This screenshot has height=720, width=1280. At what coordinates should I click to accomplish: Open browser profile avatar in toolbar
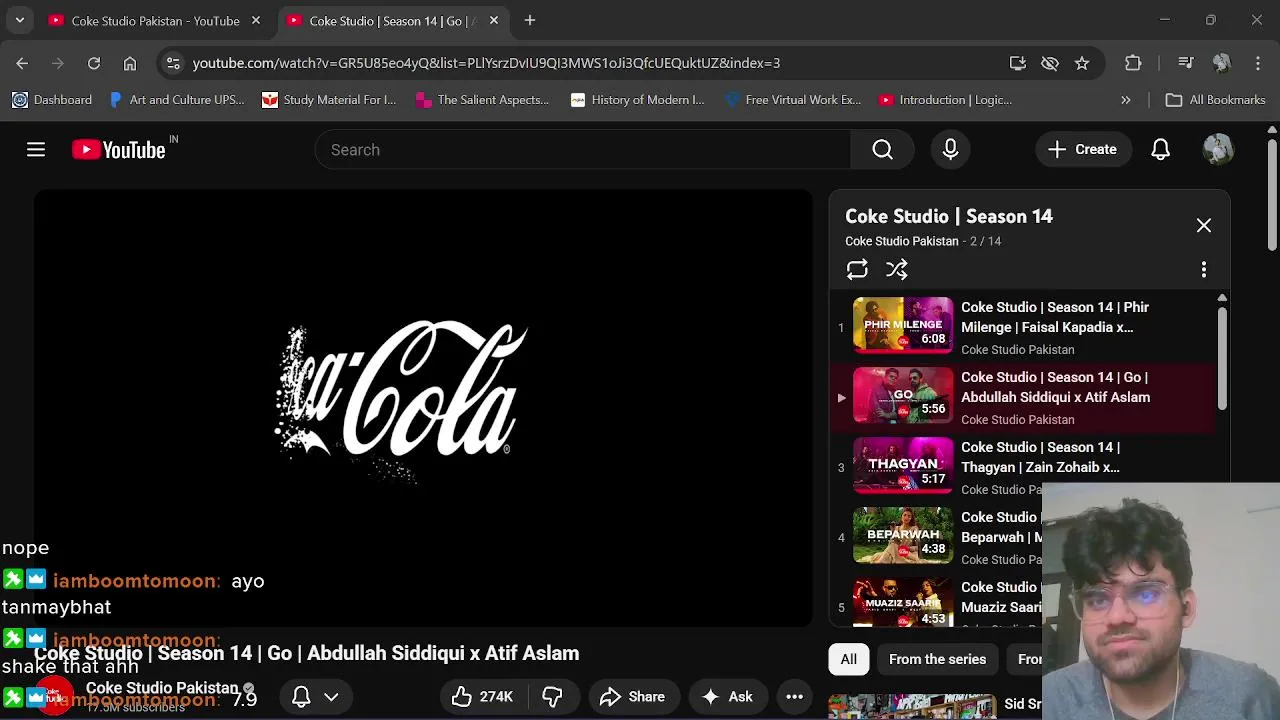(x=1221, y=63)
